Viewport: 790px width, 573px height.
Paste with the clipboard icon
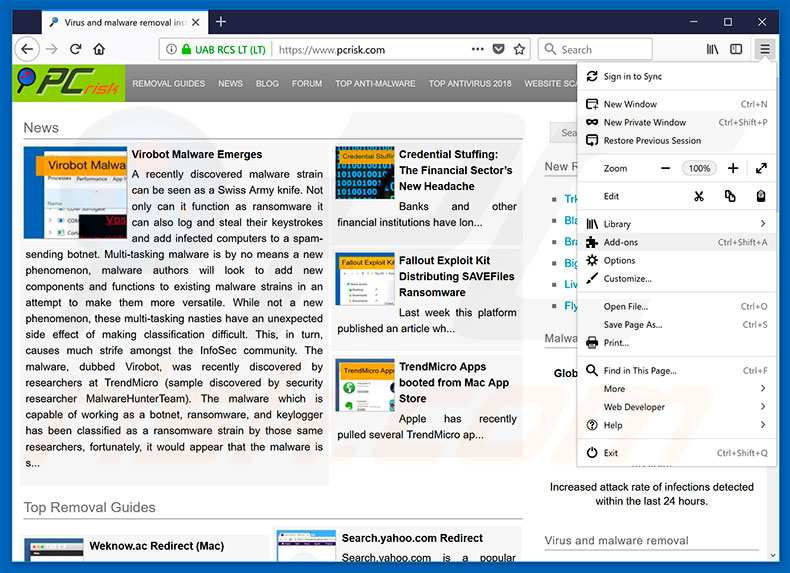[x=761, y=196]
